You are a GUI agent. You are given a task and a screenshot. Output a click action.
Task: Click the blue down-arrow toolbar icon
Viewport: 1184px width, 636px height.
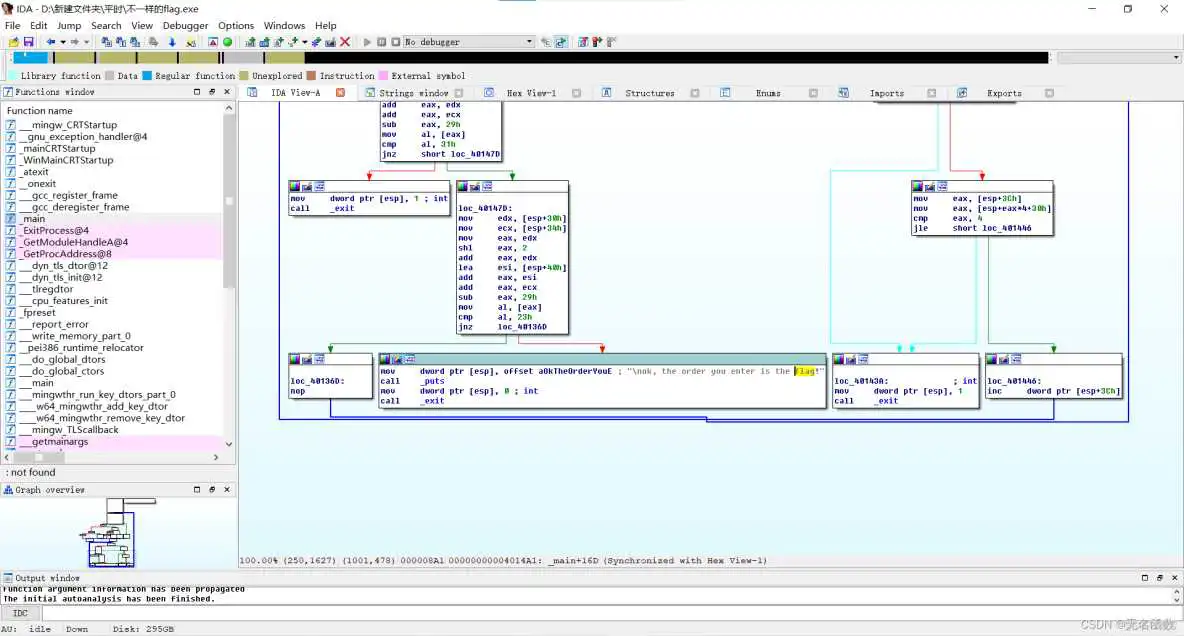click(x=172, y=42)
